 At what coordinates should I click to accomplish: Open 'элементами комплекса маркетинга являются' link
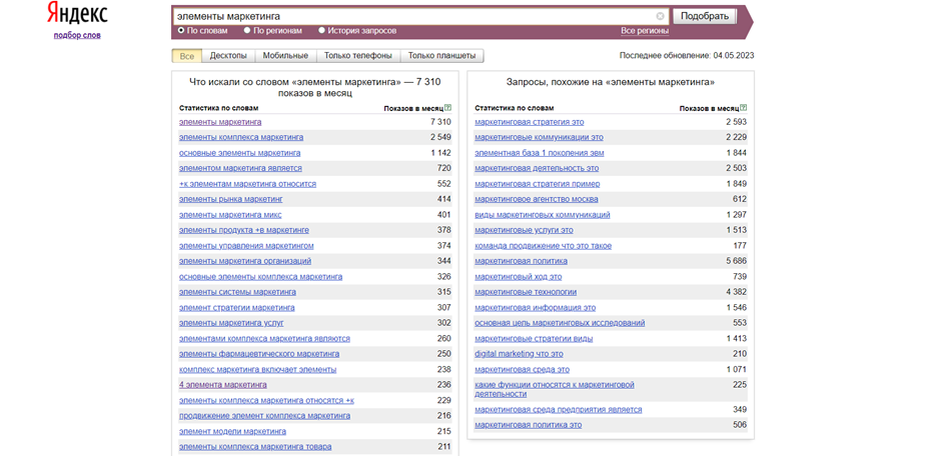tap(265, 339)
